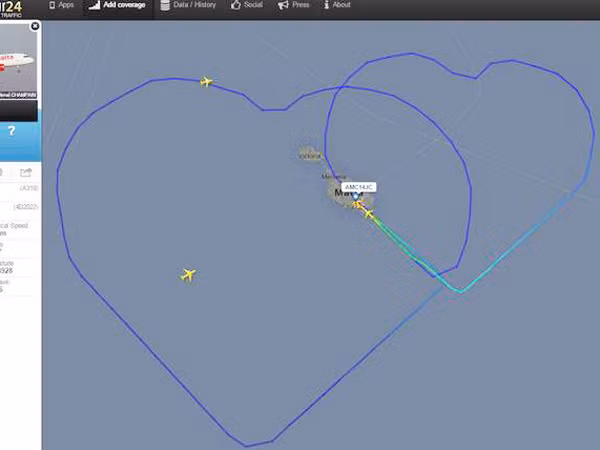This screenshot has height=450, width=600.
Task: Click the blue question mark route box
Action: click(x=11, y=131)
